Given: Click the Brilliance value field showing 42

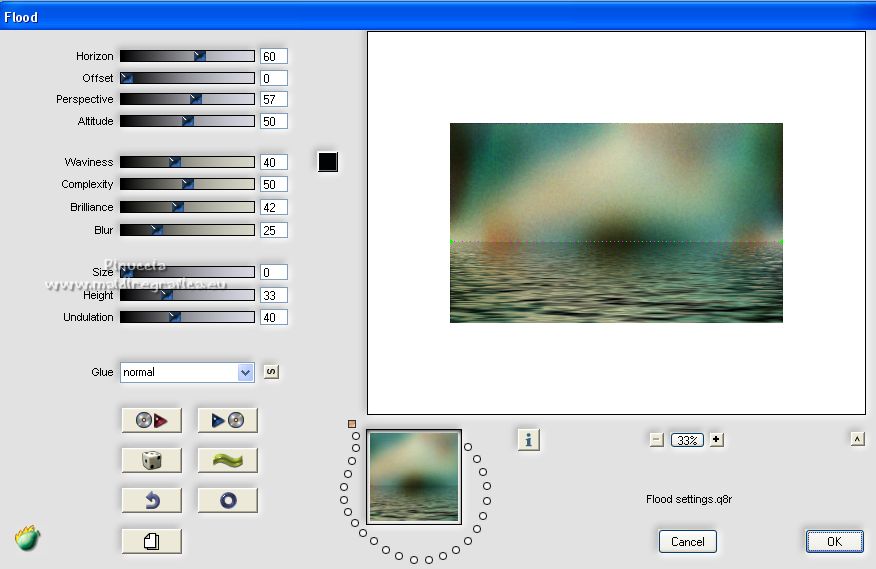Looking at the screenshot, I should (x=274, y=207).
